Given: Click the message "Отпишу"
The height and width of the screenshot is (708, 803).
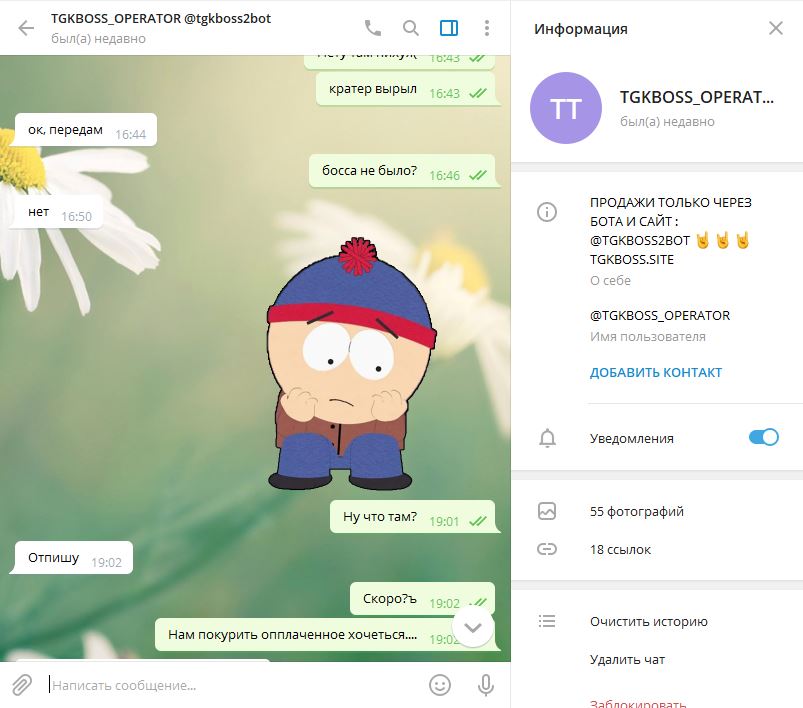Looking at the screenshot, I should coord(73,557).
